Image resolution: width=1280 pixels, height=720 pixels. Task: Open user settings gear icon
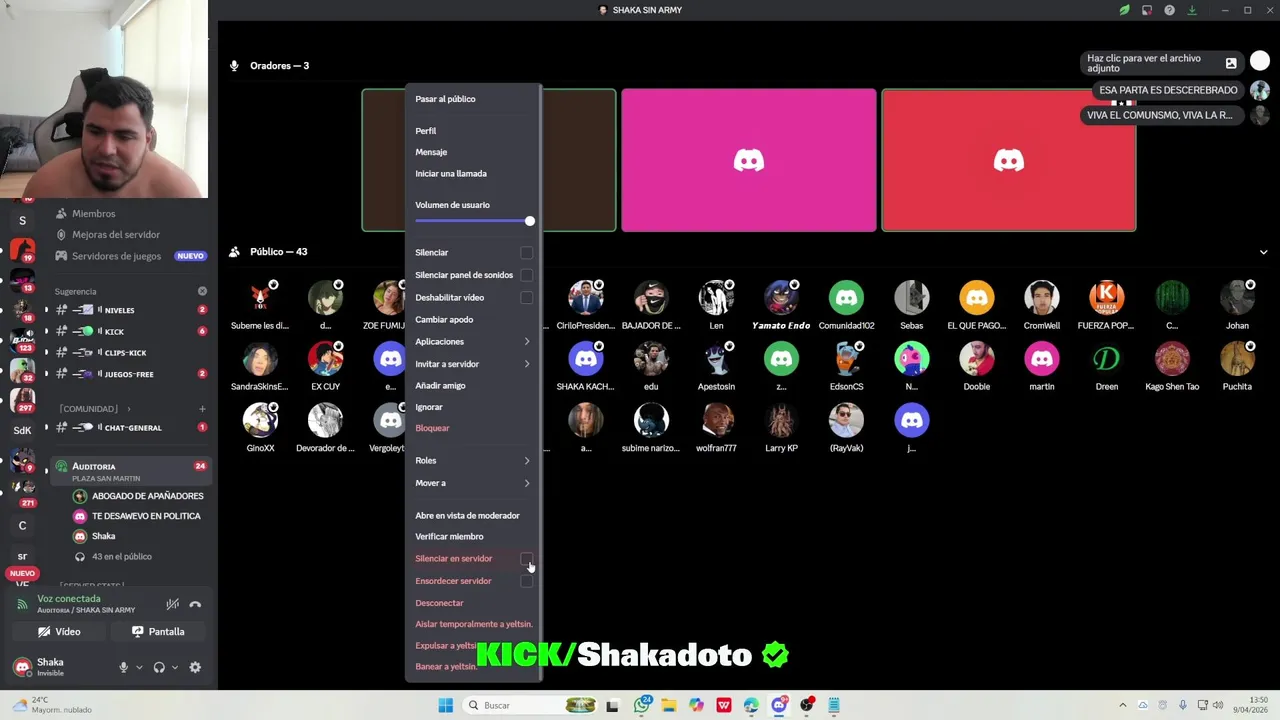click(x=195, y=667)
